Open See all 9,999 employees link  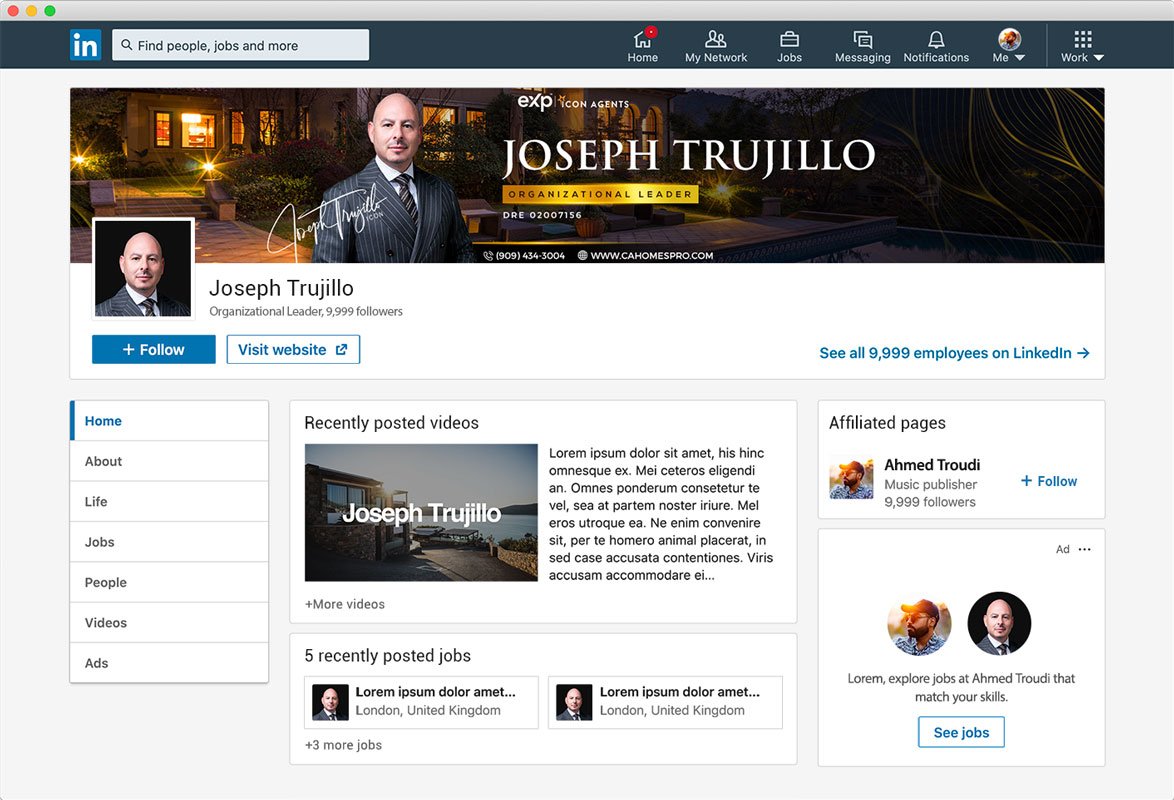954,353
